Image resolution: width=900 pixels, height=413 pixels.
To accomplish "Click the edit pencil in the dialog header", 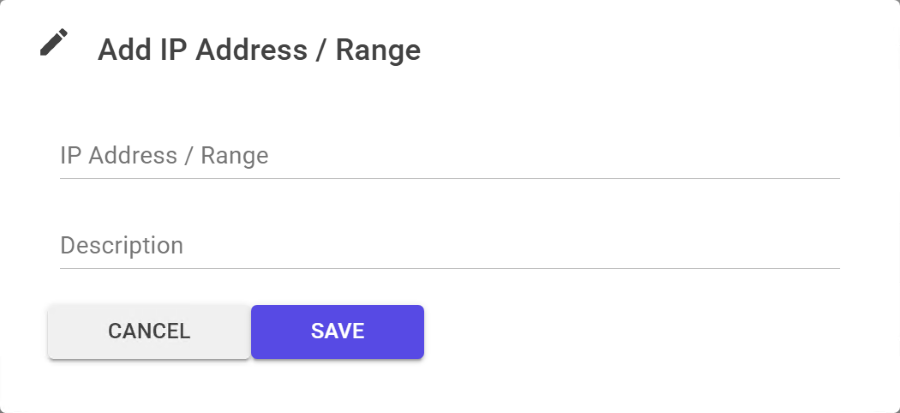I will click(x=54, y=43).
